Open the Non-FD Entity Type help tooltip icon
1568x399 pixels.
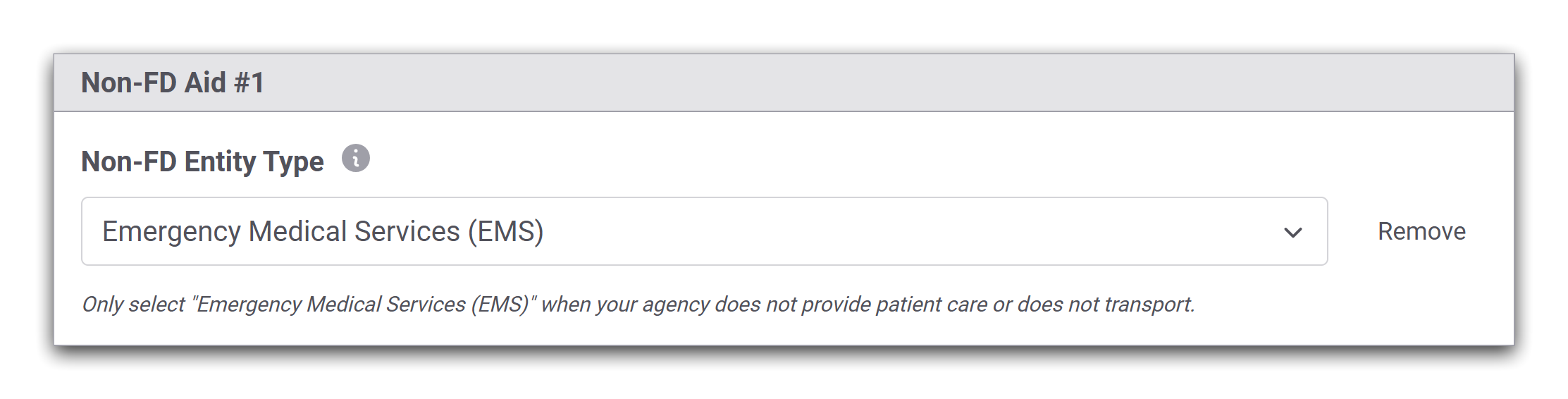(x=356, y=159)
